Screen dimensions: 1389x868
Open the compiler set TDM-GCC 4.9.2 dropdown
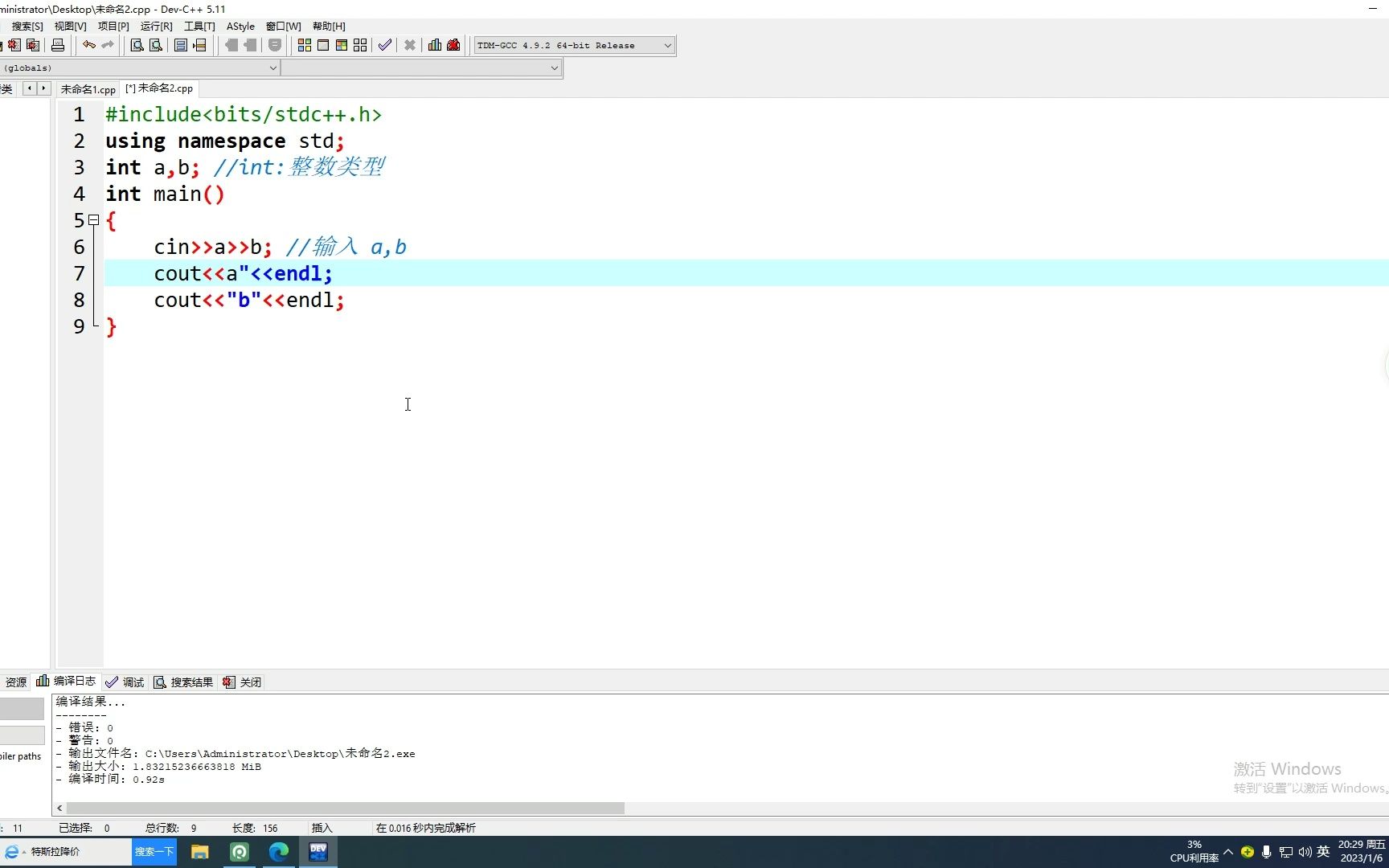pyautogui.click(x=574, y=45)
